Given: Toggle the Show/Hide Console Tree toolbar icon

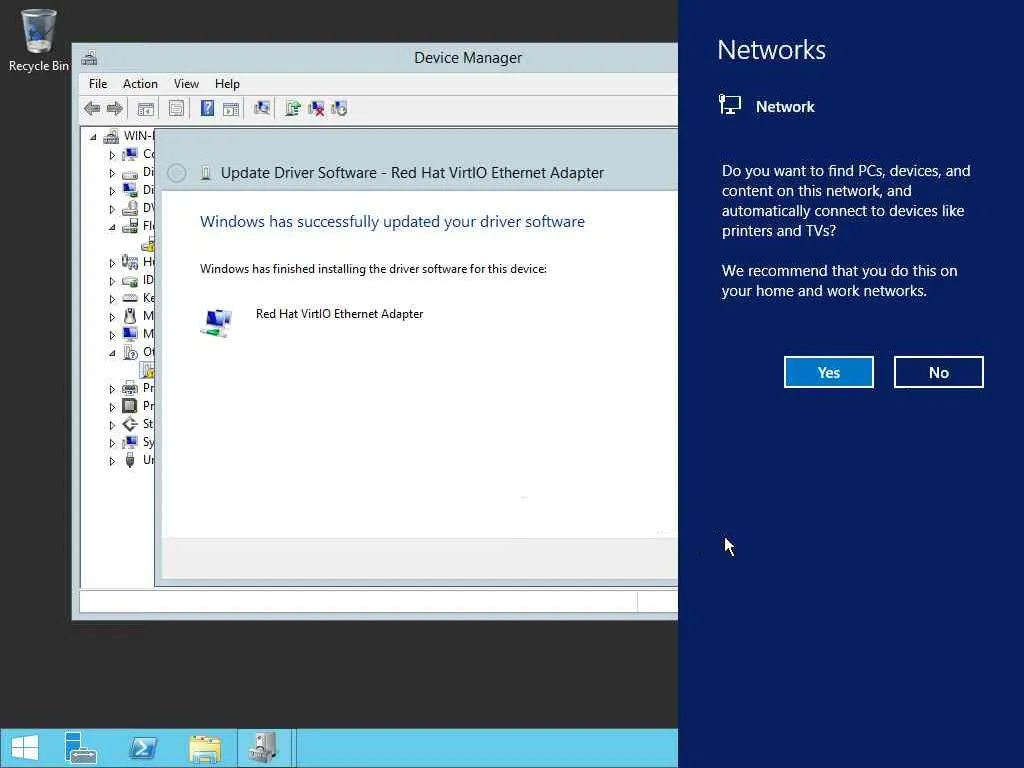Looking at the screenshot, I should [x=146, y=108].
